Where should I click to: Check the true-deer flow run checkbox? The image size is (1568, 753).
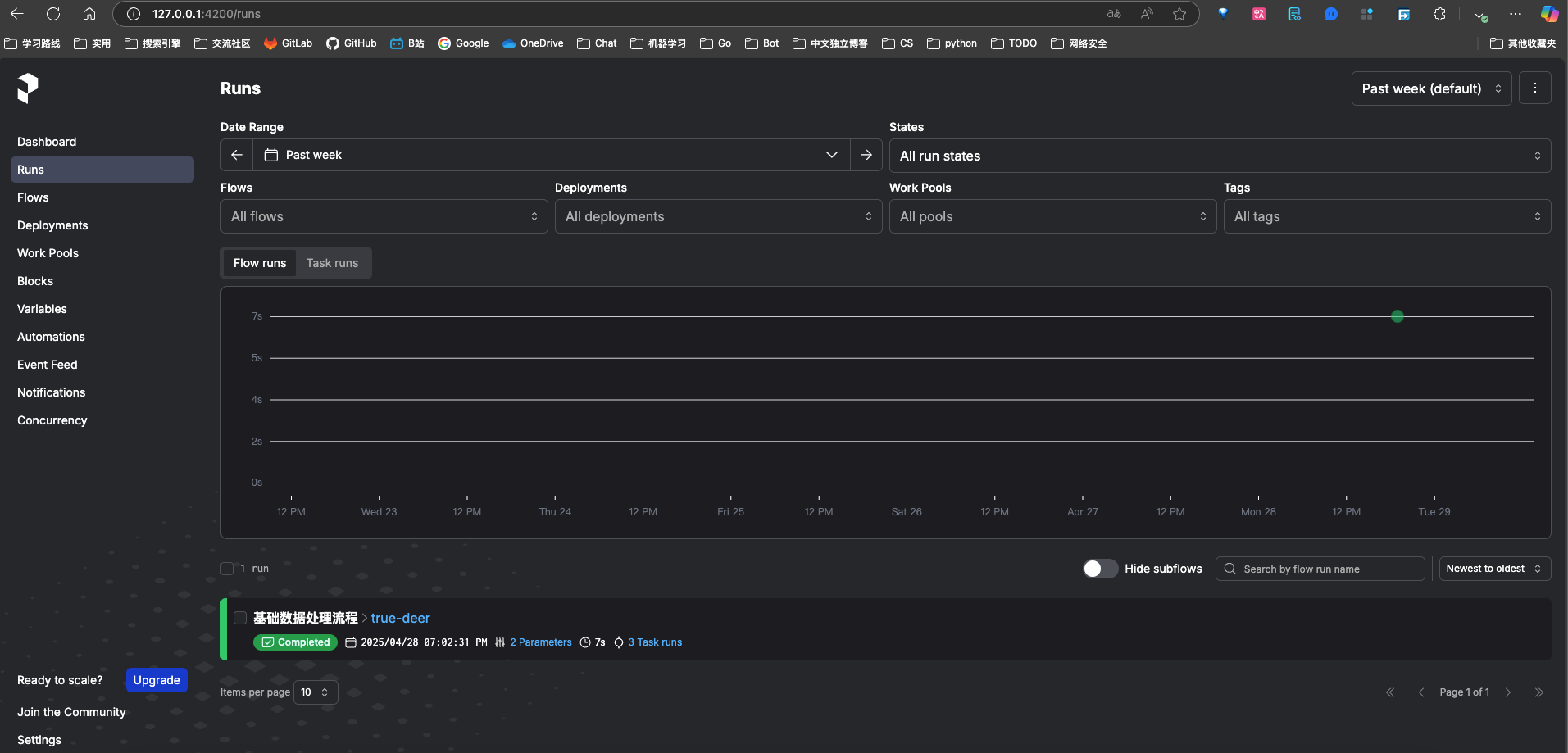pos(240,618)
